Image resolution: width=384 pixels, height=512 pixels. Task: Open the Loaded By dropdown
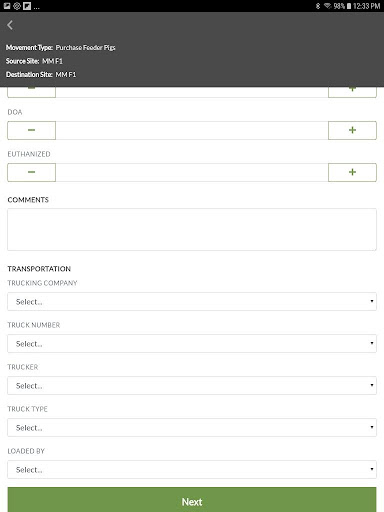point(192,470)
